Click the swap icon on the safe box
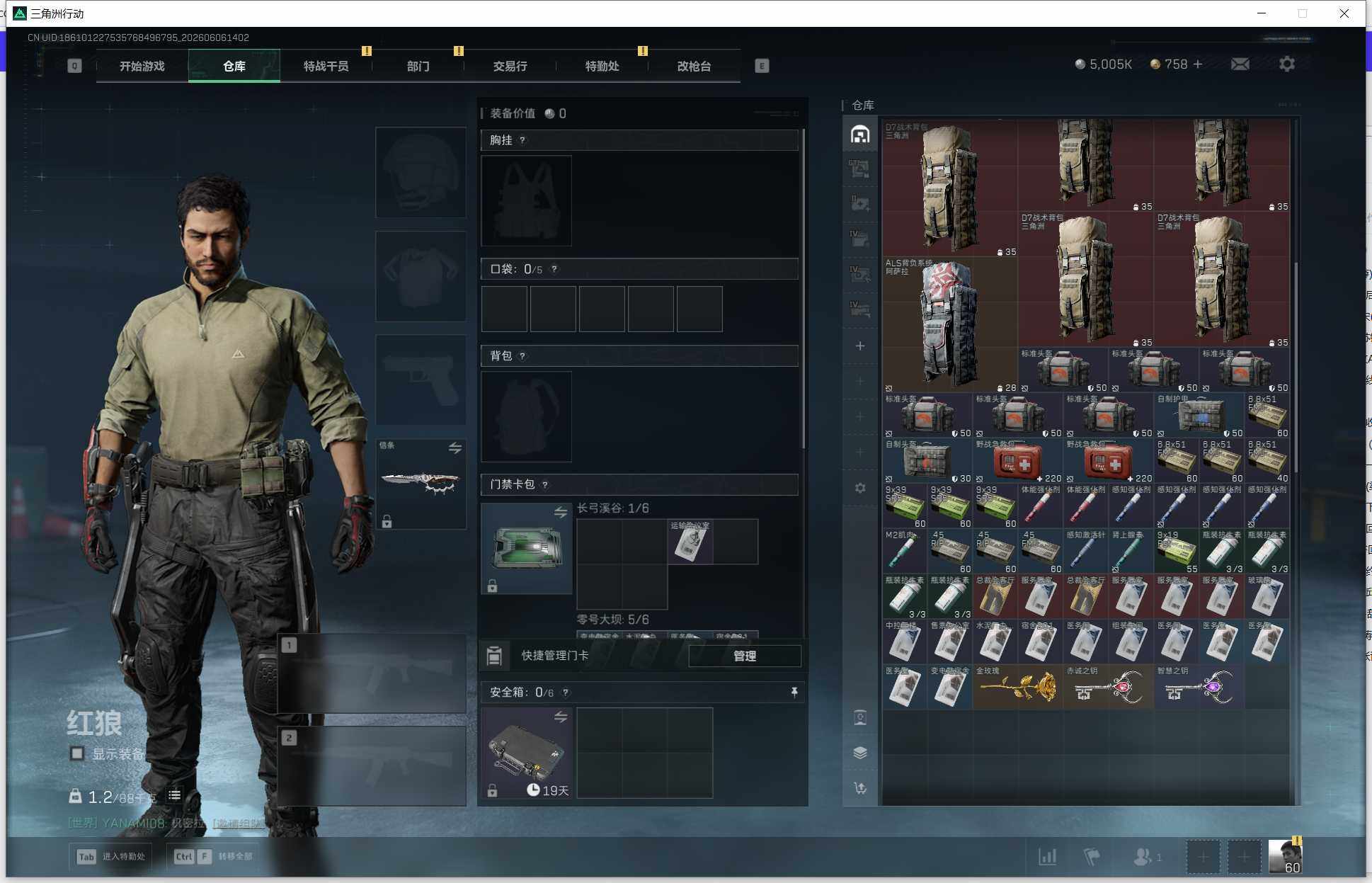The width and height of the screenshot is (1372, 883). (x=561, y=717)
